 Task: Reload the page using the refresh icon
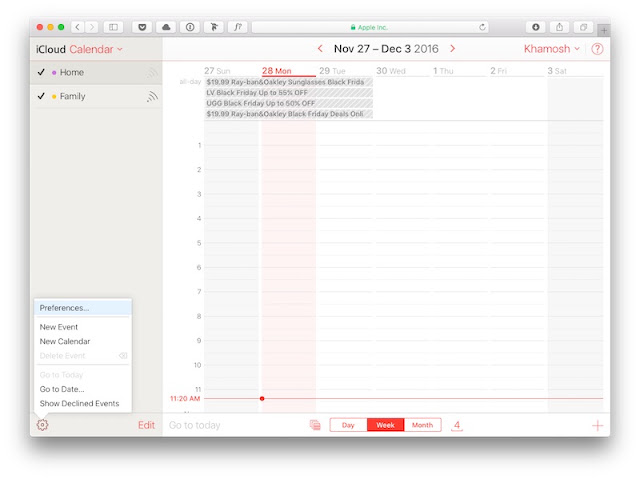[x=482, y=27]
